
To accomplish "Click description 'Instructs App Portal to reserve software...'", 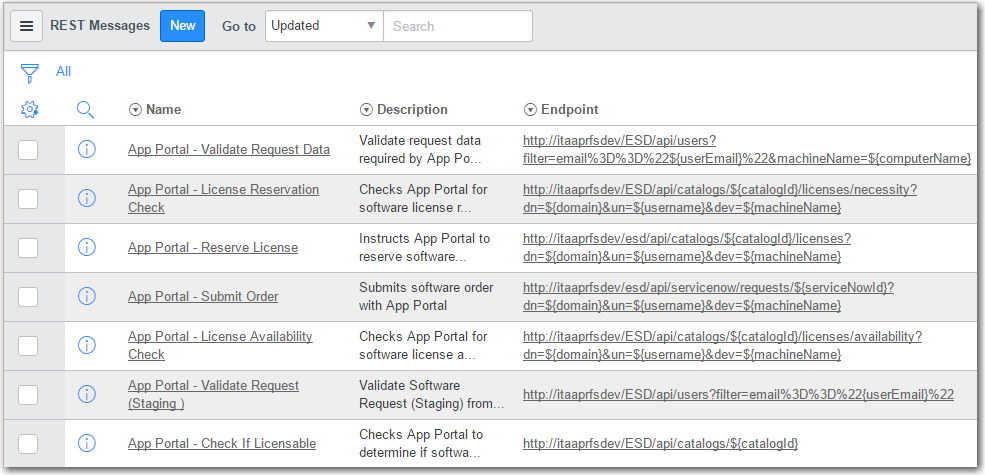I will point(424,248).
